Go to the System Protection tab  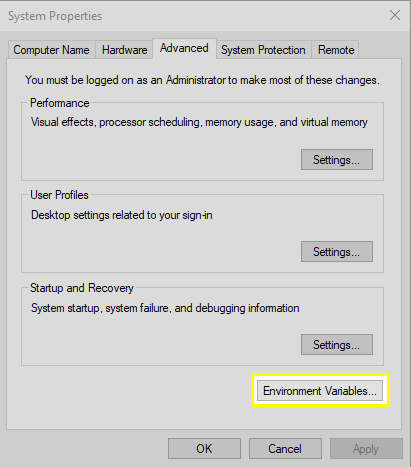[x=263, y=50]
